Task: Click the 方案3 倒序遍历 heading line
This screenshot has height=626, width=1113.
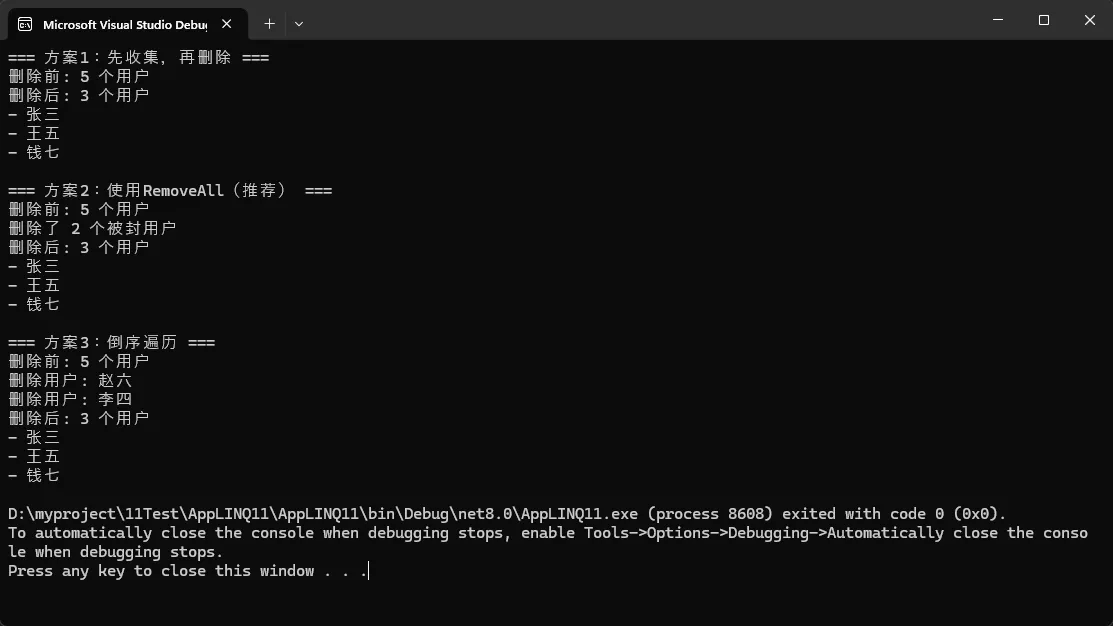Action: point(111,342)
